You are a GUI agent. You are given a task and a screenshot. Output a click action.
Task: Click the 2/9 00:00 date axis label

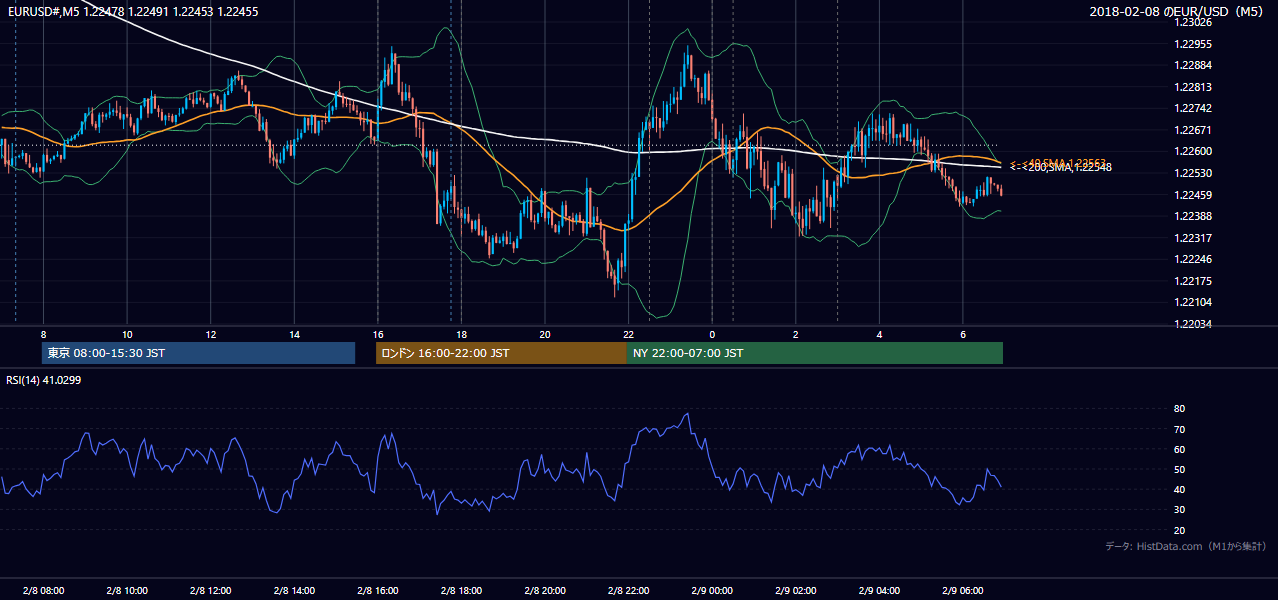(x=712, y=590)
